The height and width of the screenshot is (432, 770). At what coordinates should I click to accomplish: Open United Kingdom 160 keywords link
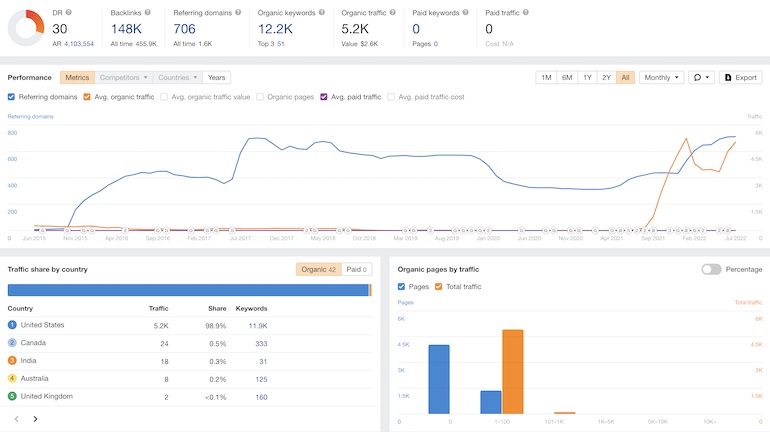261,397
